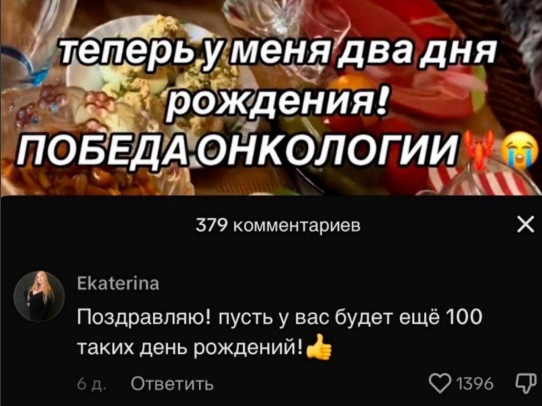Dislike Ekaterina's comment with thumbs-down icon
This screenshot has width=542, height=406.
click(527, 383)
